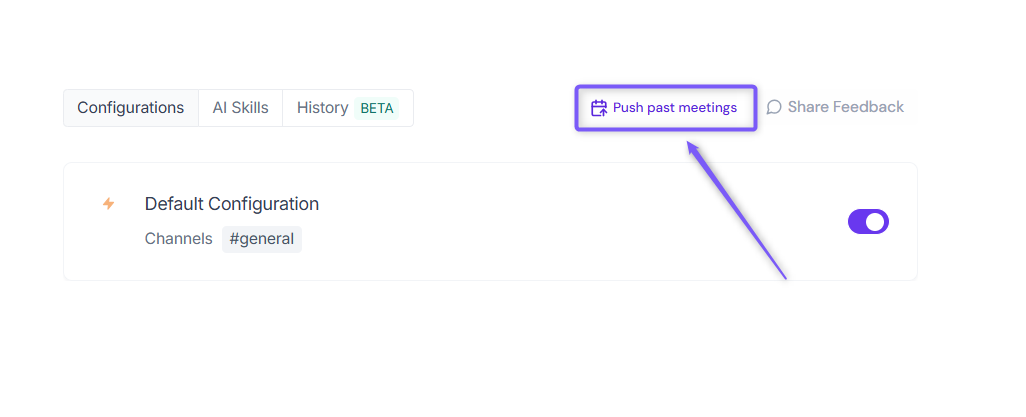This screenshot has width=1026, height=417.
Task: Push past meetings to Slack
Action: tap(665, 108)
